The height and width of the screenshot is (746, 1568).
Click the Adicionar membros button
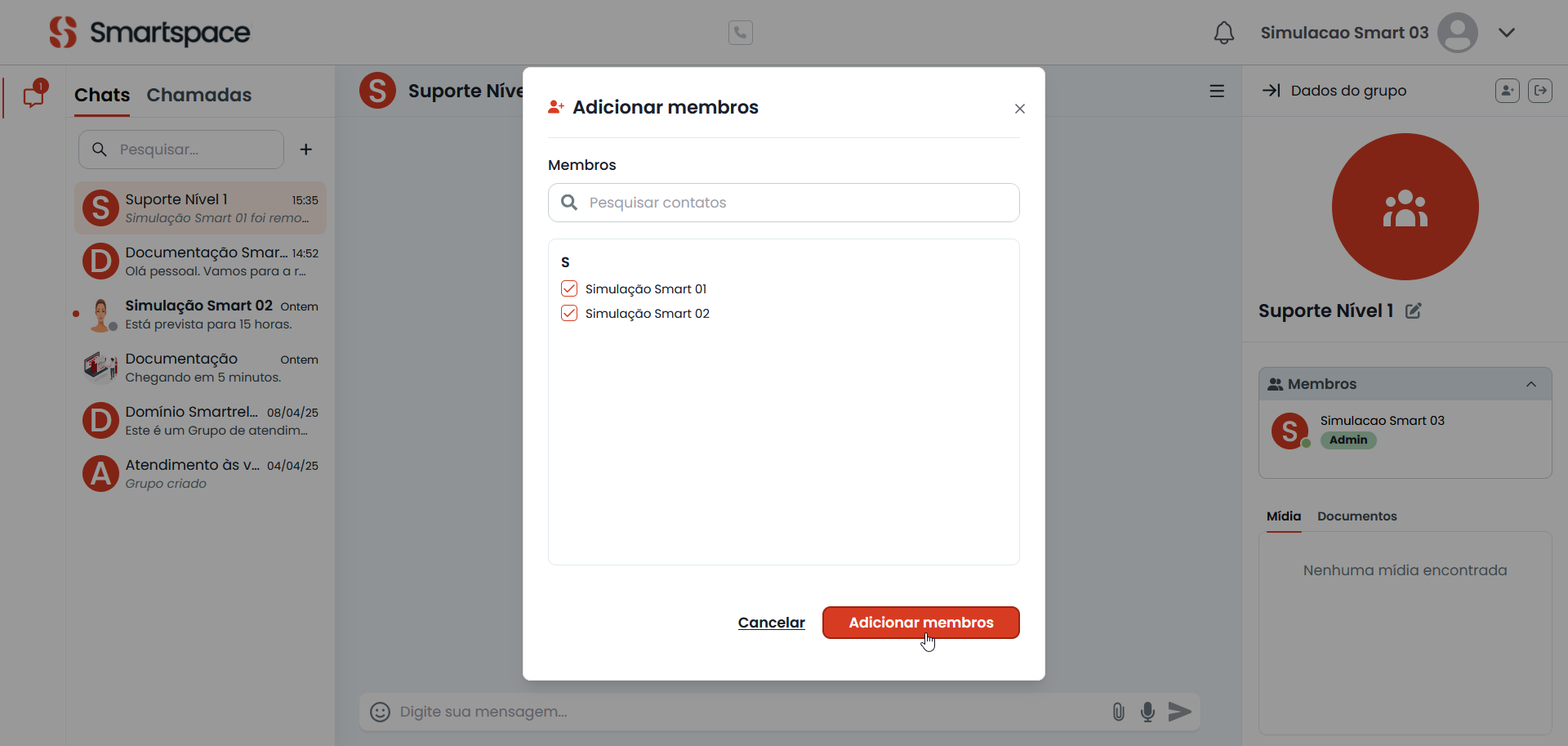(920, 623)
